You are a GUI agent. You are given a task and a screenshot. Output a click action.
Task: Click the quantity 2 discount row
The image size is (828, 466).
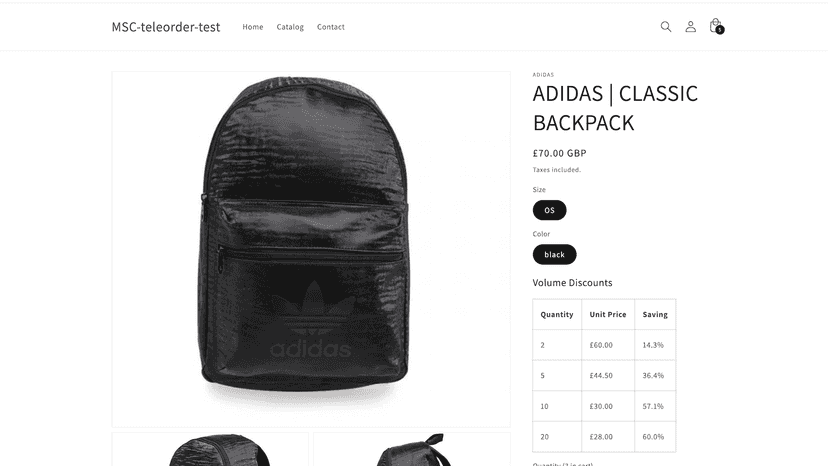coord(604,345)
